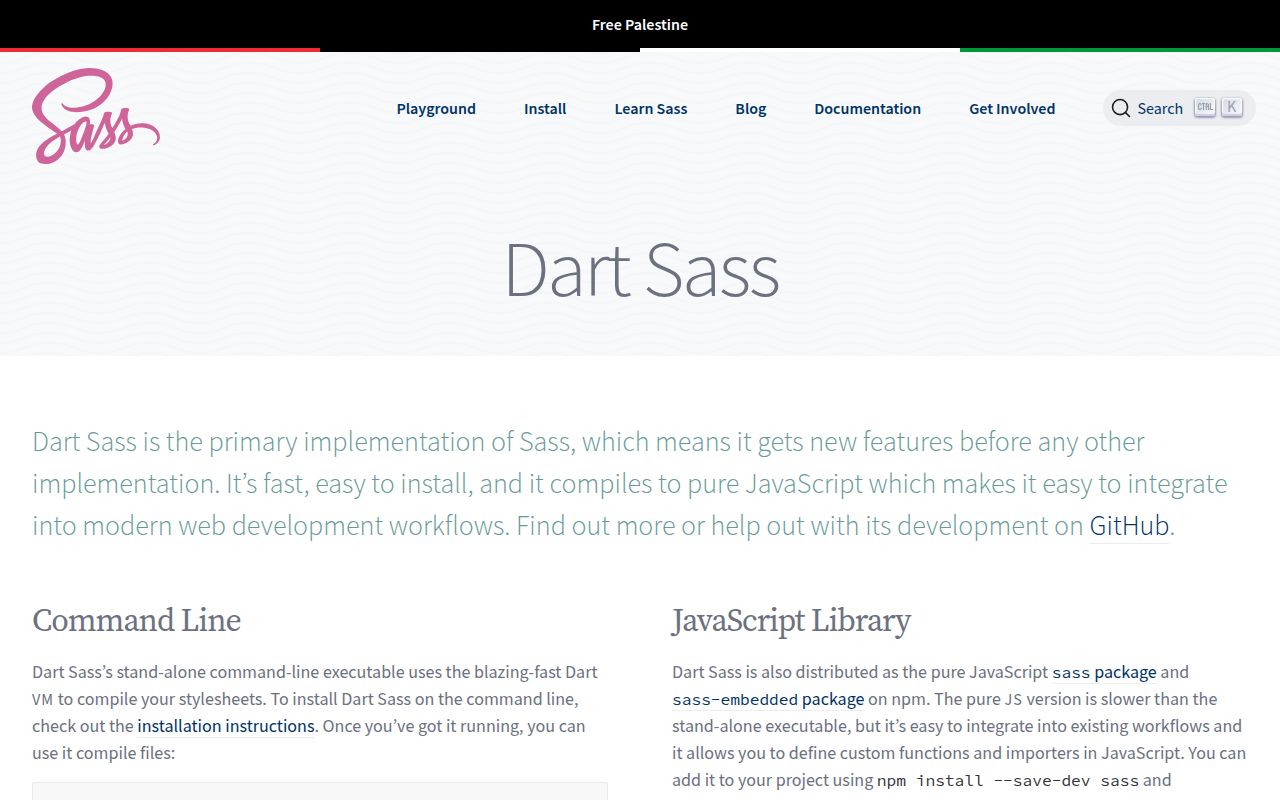The height and width of the screenshot is (800, 1280).
Task: Click the K key hint badge
Action: tap(1232, 107)
